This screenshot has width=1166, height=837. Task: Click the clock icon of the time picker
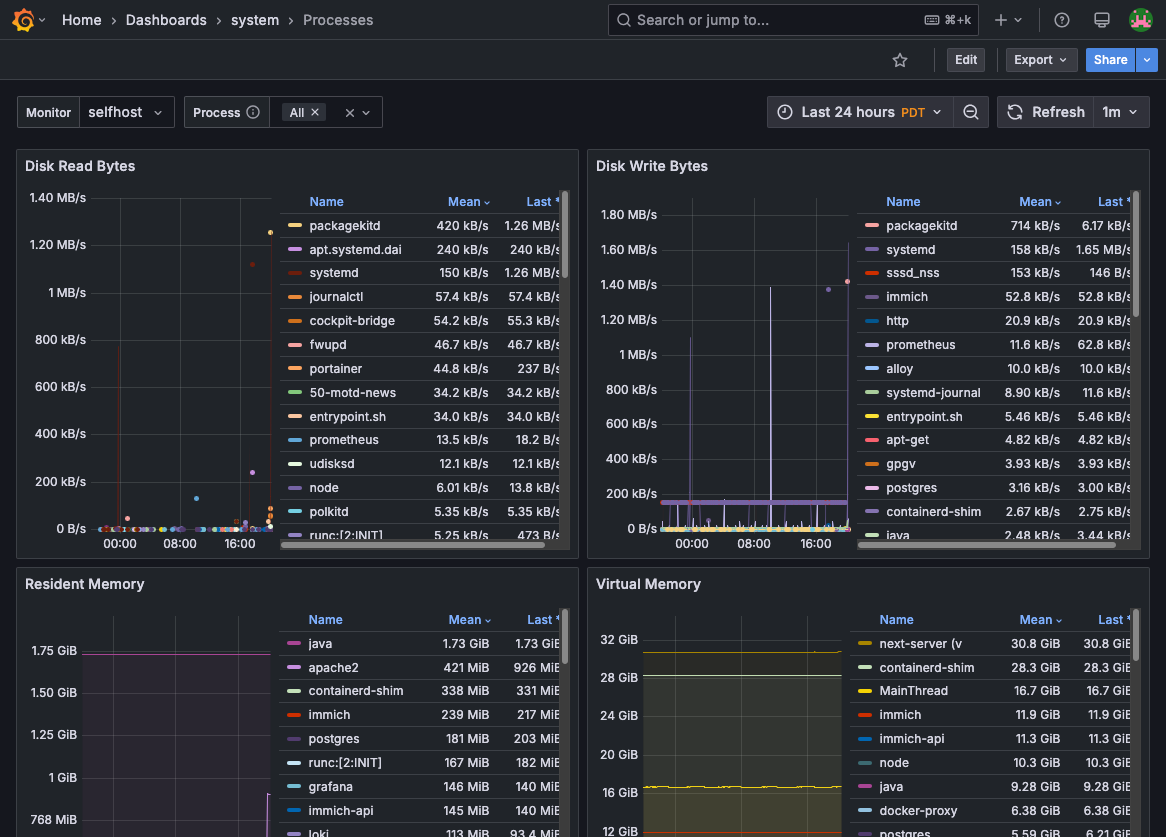(785, 112)
